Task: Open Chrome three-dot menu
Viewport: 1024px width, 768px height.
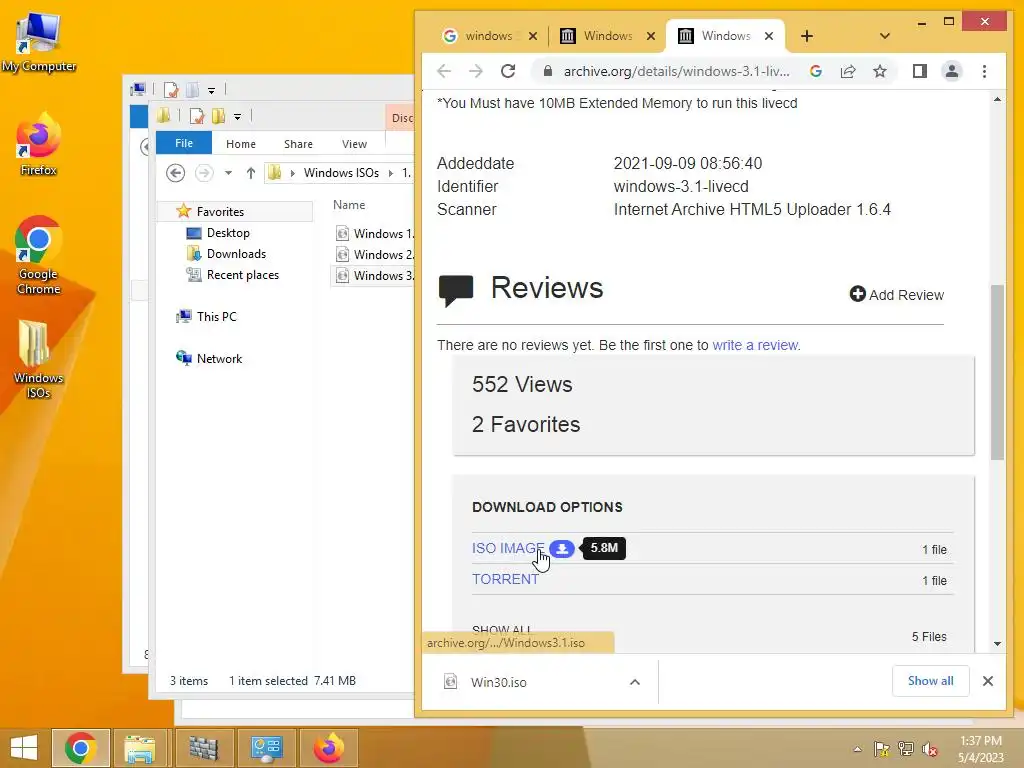Action: pos(984,71)
